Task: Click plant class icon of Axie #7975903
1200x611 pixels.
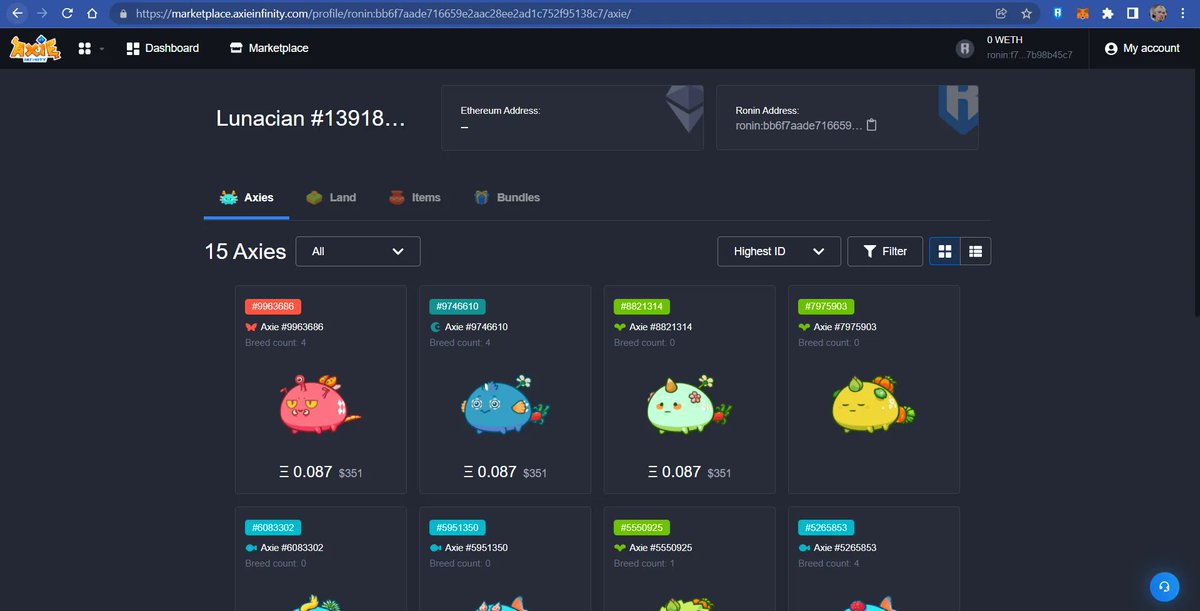Action: tap(804, 327)
